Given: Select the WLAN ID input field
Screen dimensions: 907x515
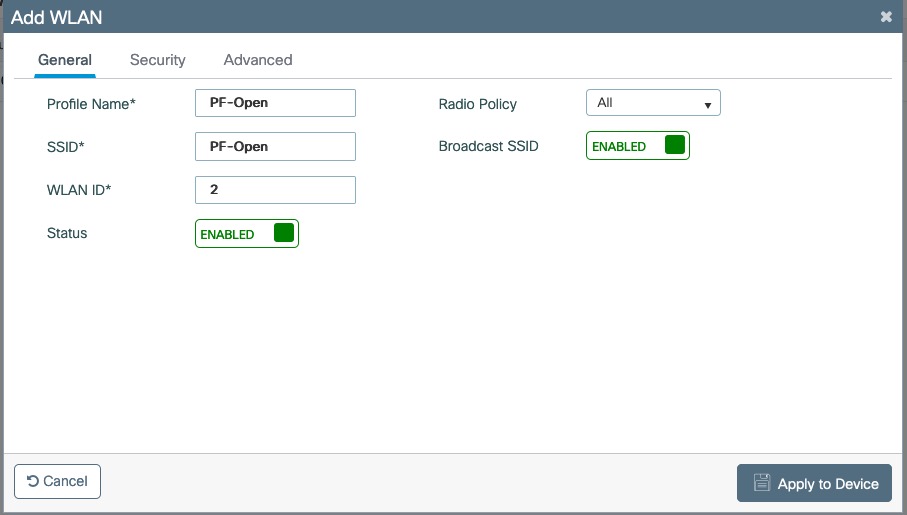Looking at the screenshot, I should click(275, 190).
